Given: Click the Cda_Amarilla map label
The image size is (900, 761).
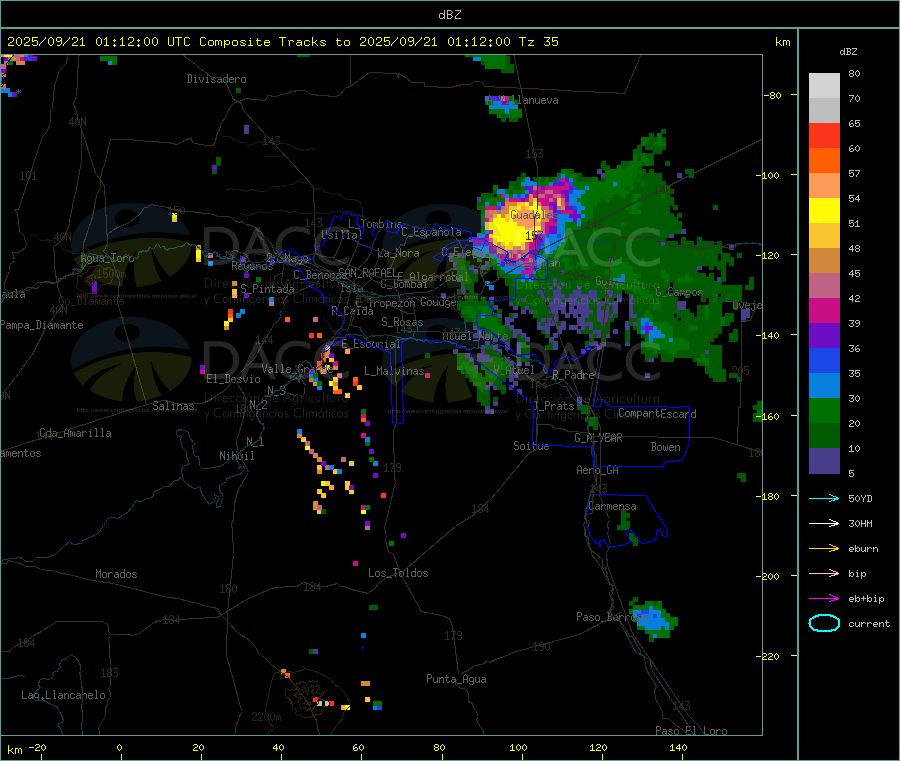Looking at the screenshot, I should pos(75,433).
